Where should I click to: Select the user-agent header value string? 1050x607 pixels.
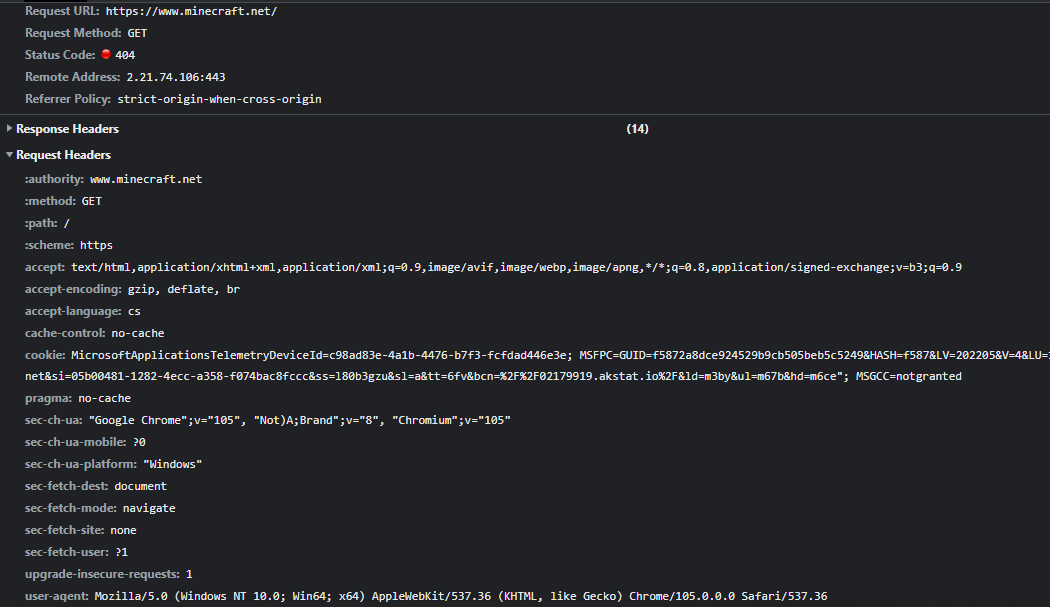click(x=461, y=596)
